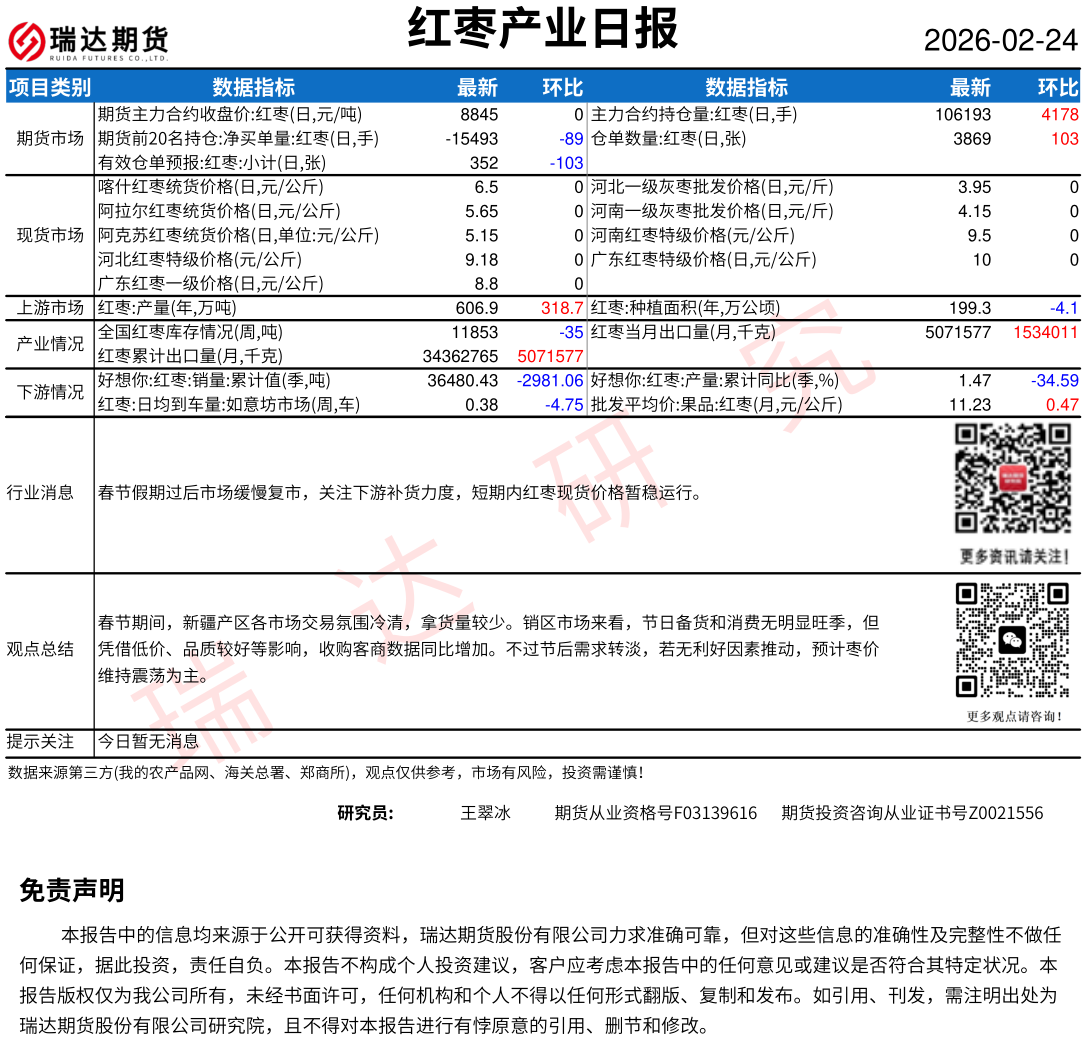Image resolution: width=1086 pixels, height=1039 pixels.
Task: Click the QR code with WeChat icon
Action: pyautogui.click(x=1014, y=639)
